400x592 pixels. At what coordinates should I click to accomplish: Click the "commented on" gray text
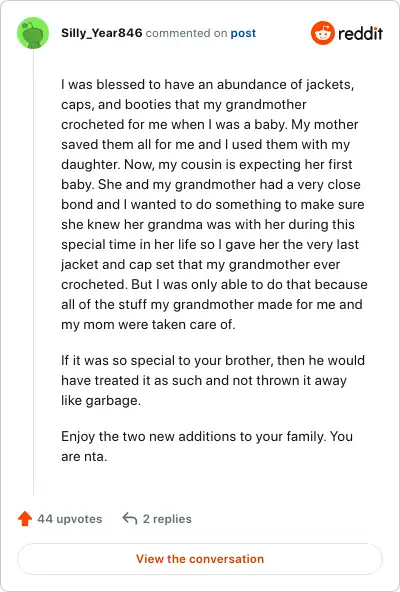[186, 33]
